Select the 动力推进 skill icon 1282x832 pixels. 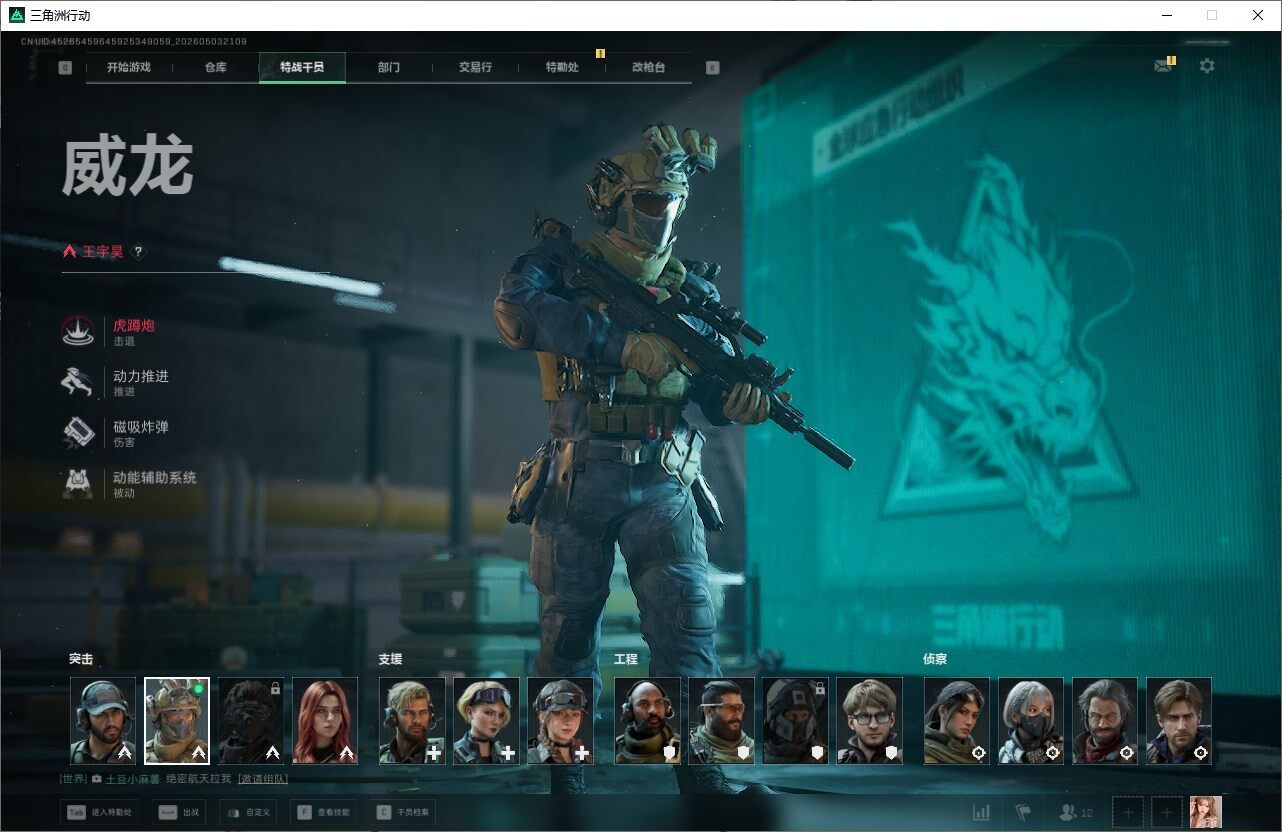(78, 383)
